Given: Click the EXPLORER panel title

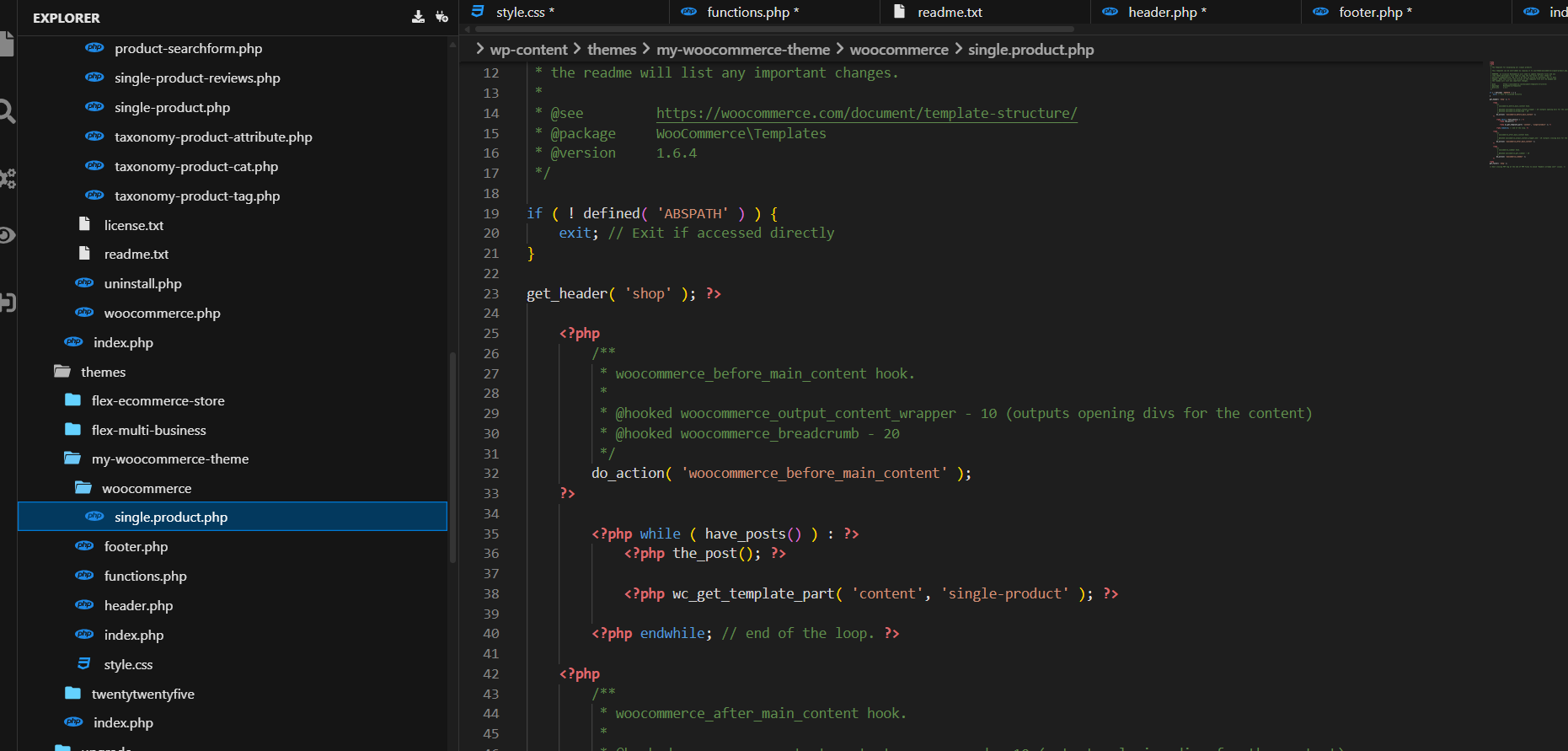Looking at the screenshot, I should pos(67,18).
